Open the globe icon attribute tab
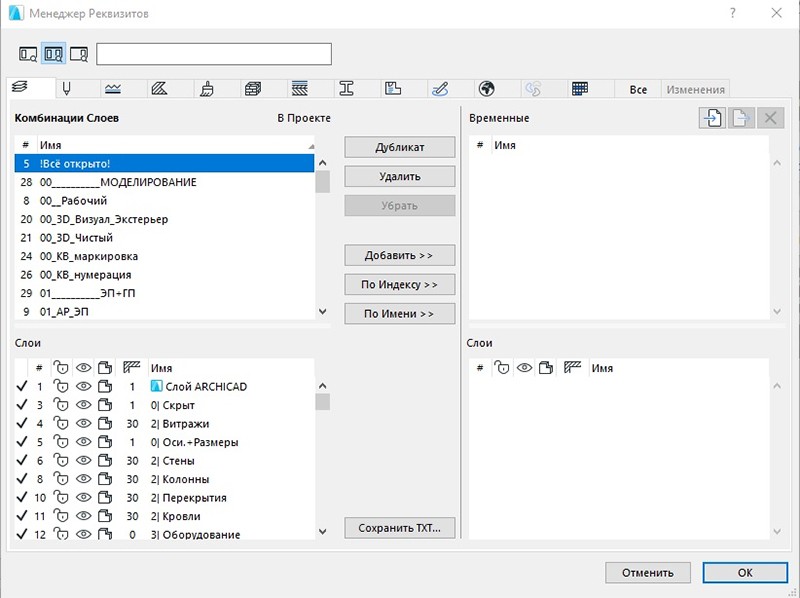 click(486, 89)
